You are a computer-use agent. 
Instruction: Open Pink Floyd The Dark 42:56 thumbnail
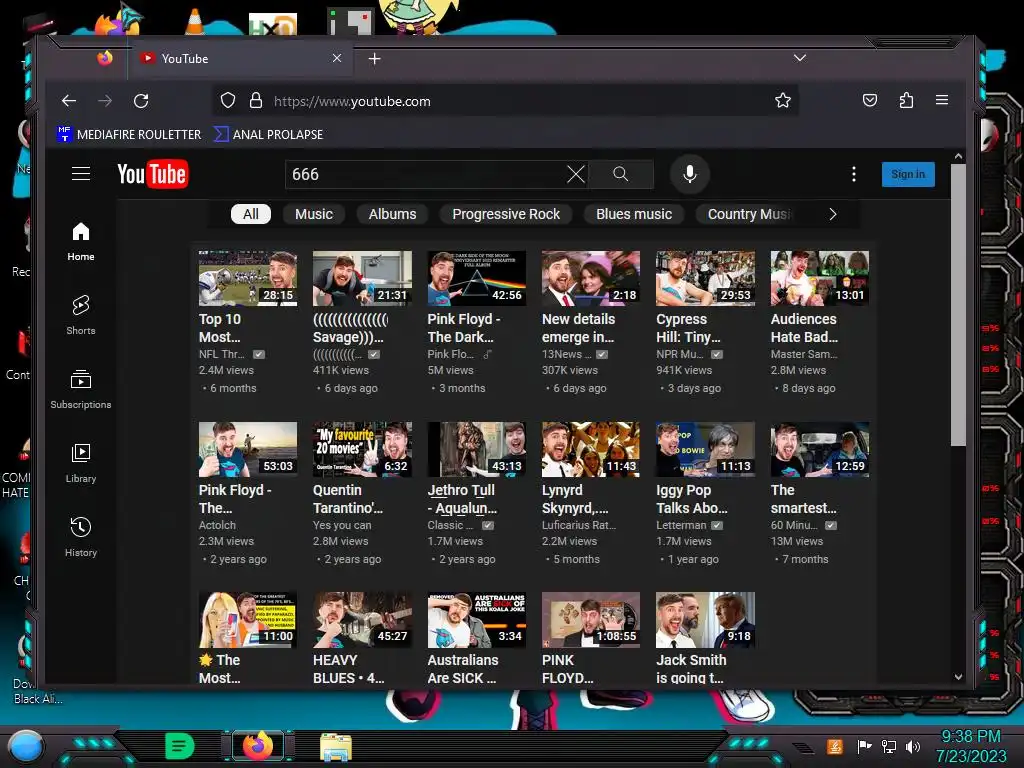476,278
